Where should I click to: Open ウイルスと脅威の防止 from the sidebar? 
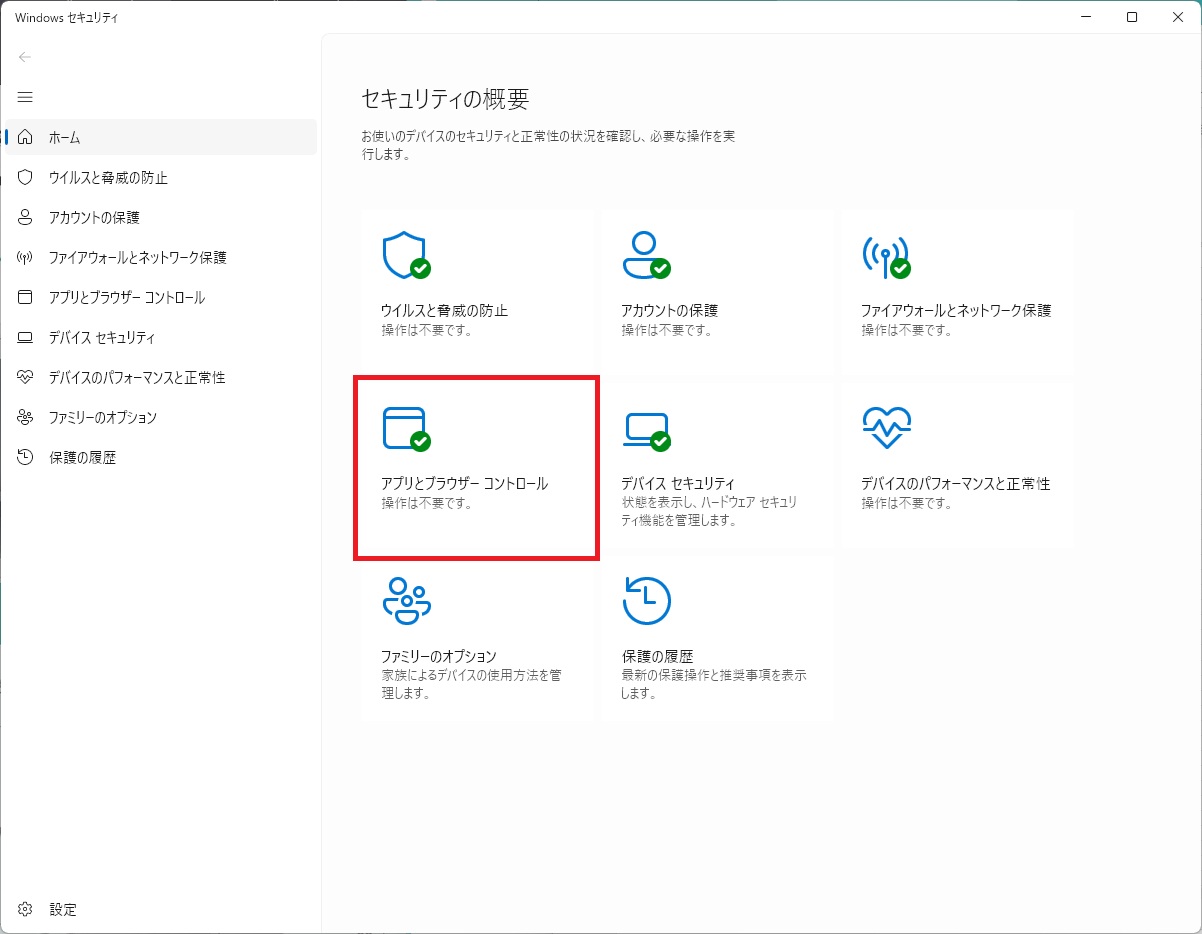tap(161, 177)
